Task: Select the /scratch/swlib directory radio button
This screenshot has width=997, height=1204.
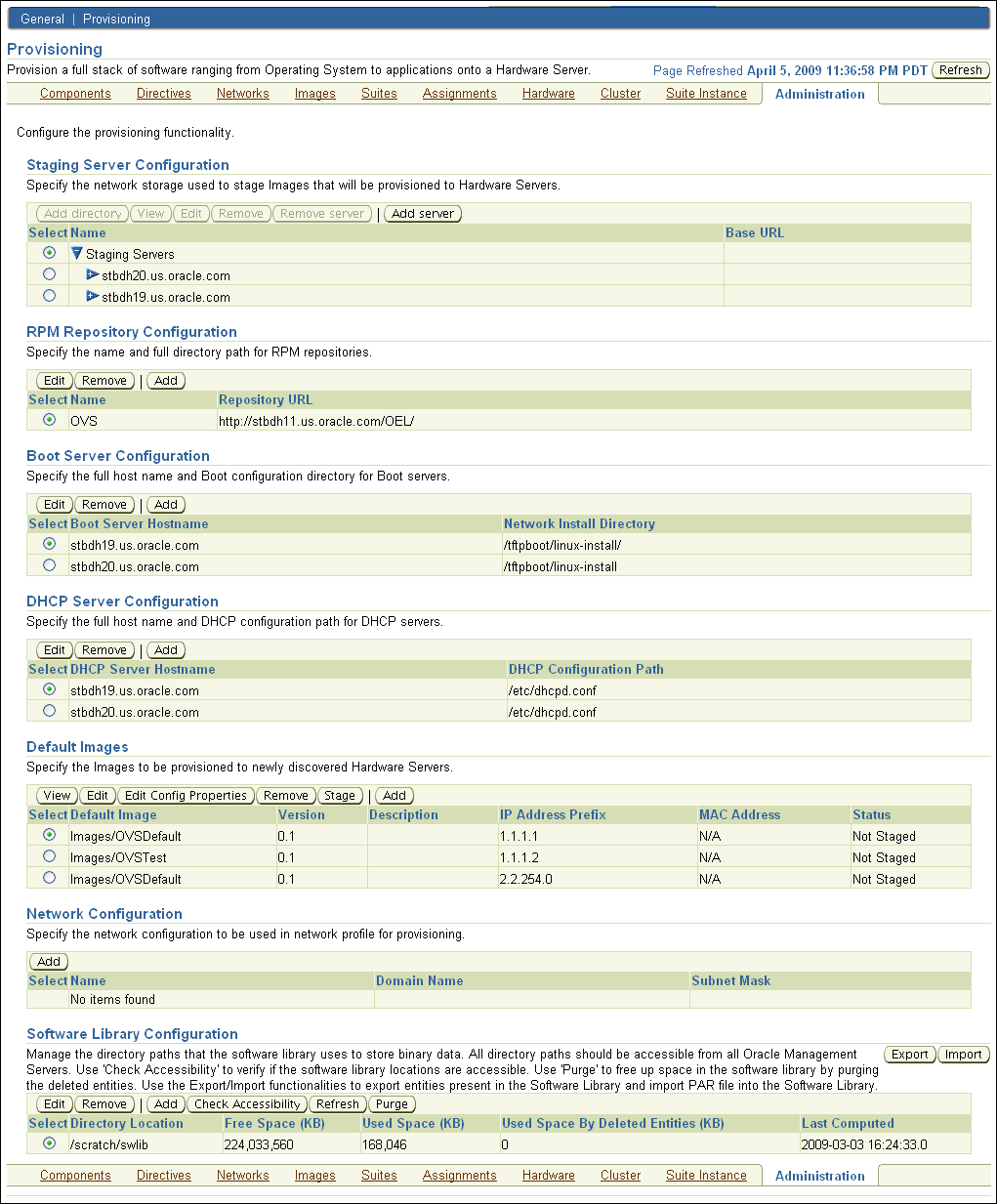Action: (x=49, y=1143)
